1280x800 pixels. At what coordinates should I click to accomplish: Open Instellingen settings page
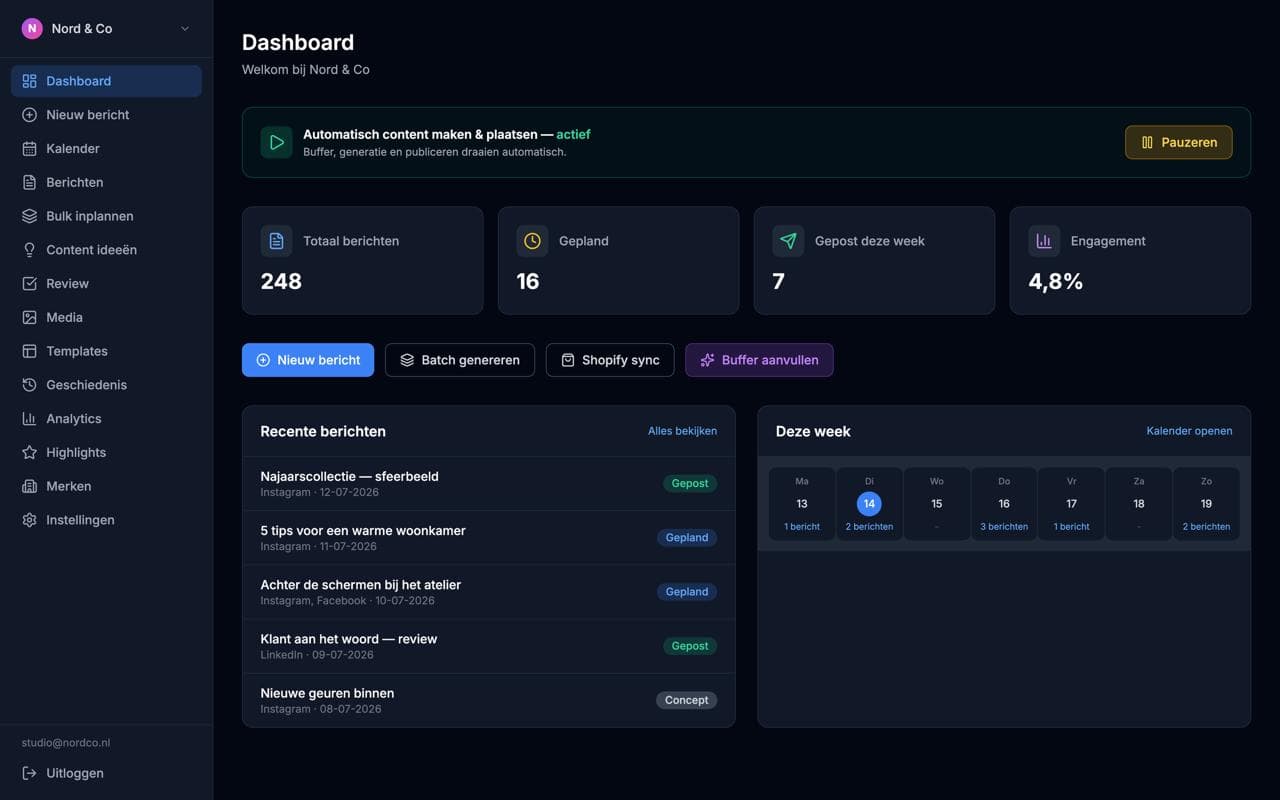[x=106, y=520]
